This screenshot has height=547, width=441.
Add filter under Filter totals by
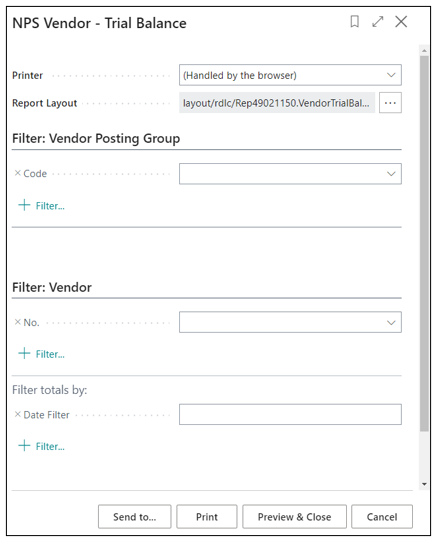tap(42, 446)
